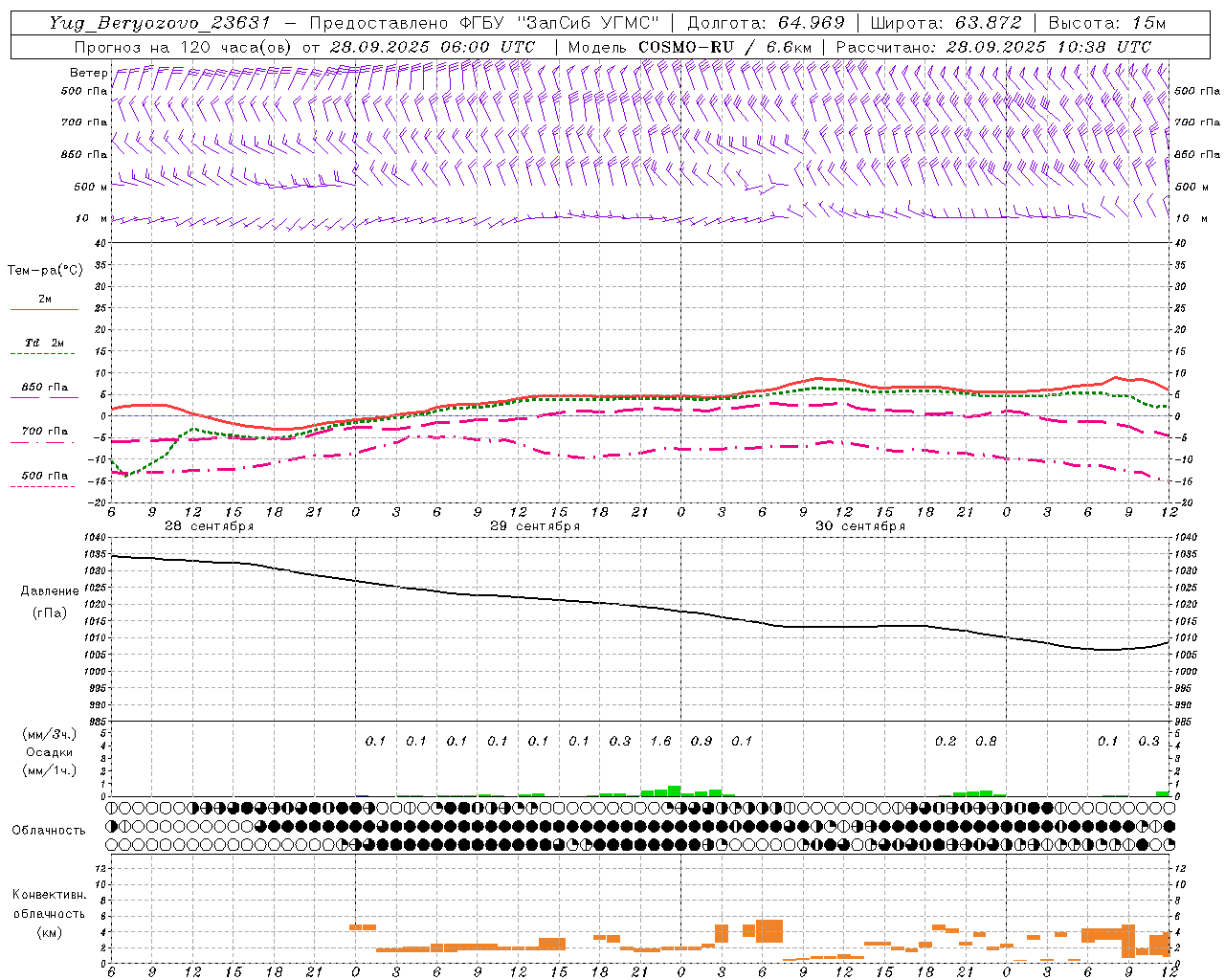This screenshot has width=1225, height=980.
Task: Select the longitude text Долгота: 64.969
Action: 766,23
